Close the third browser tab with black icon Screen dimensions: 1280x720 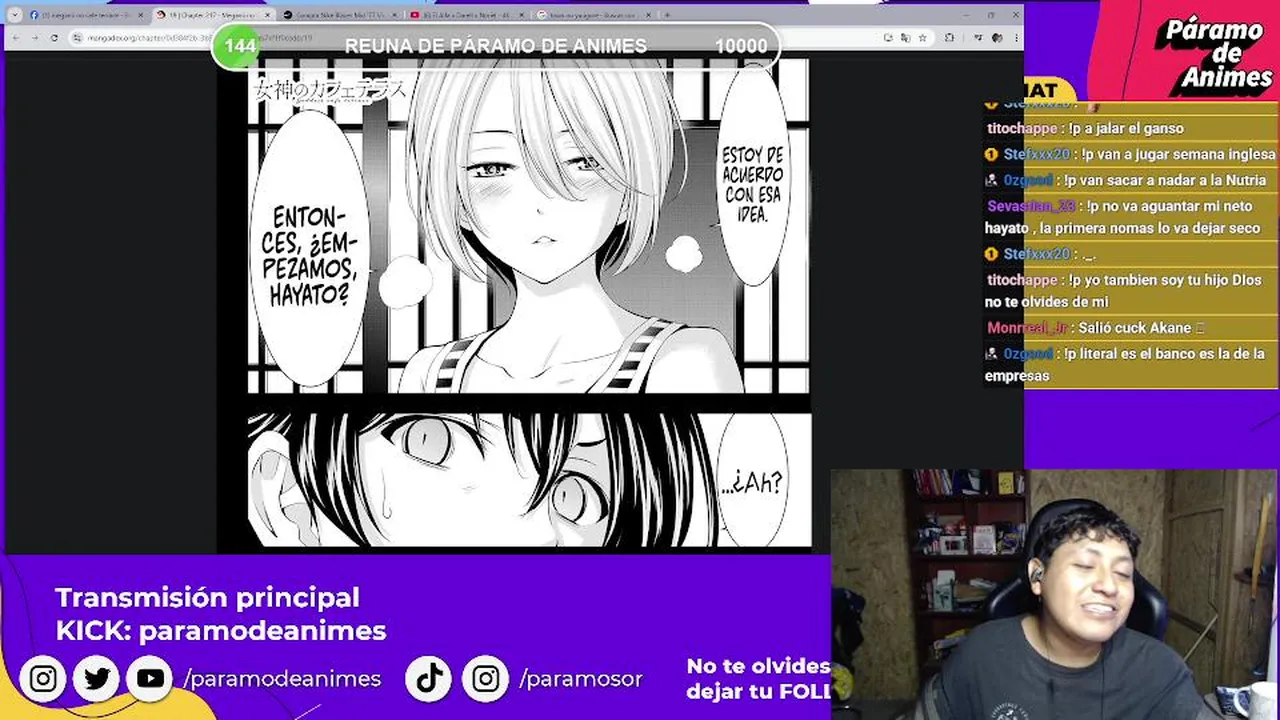tap(394, 15)
